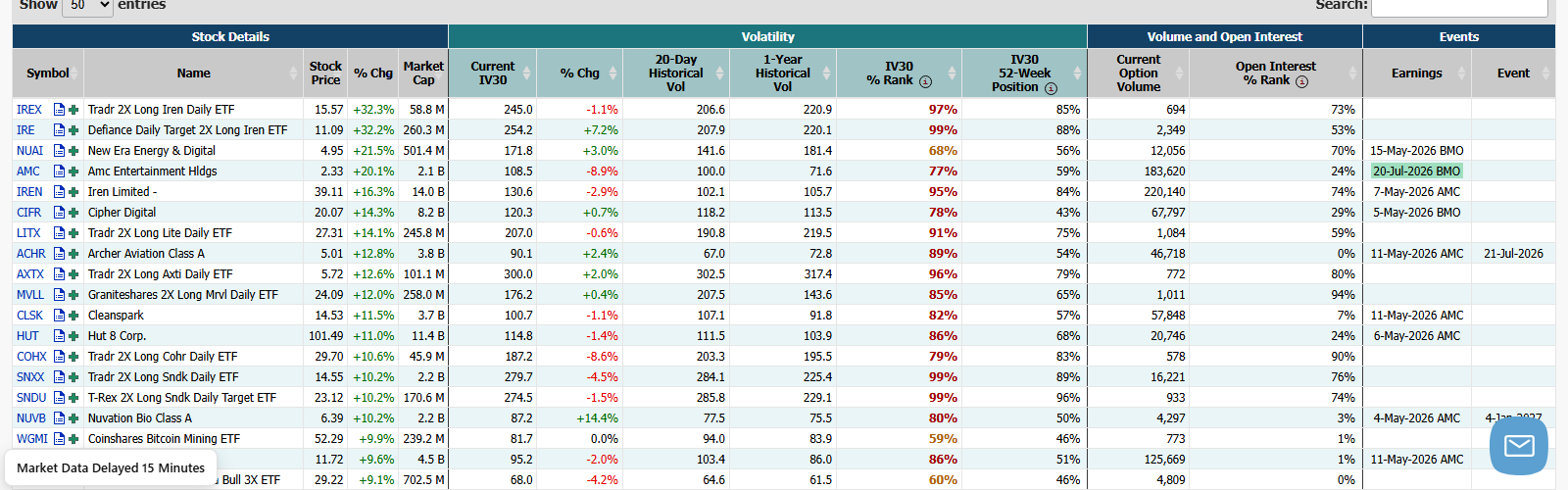
Task: Click the Stock Details section header
Action: (x=230, y=36)
